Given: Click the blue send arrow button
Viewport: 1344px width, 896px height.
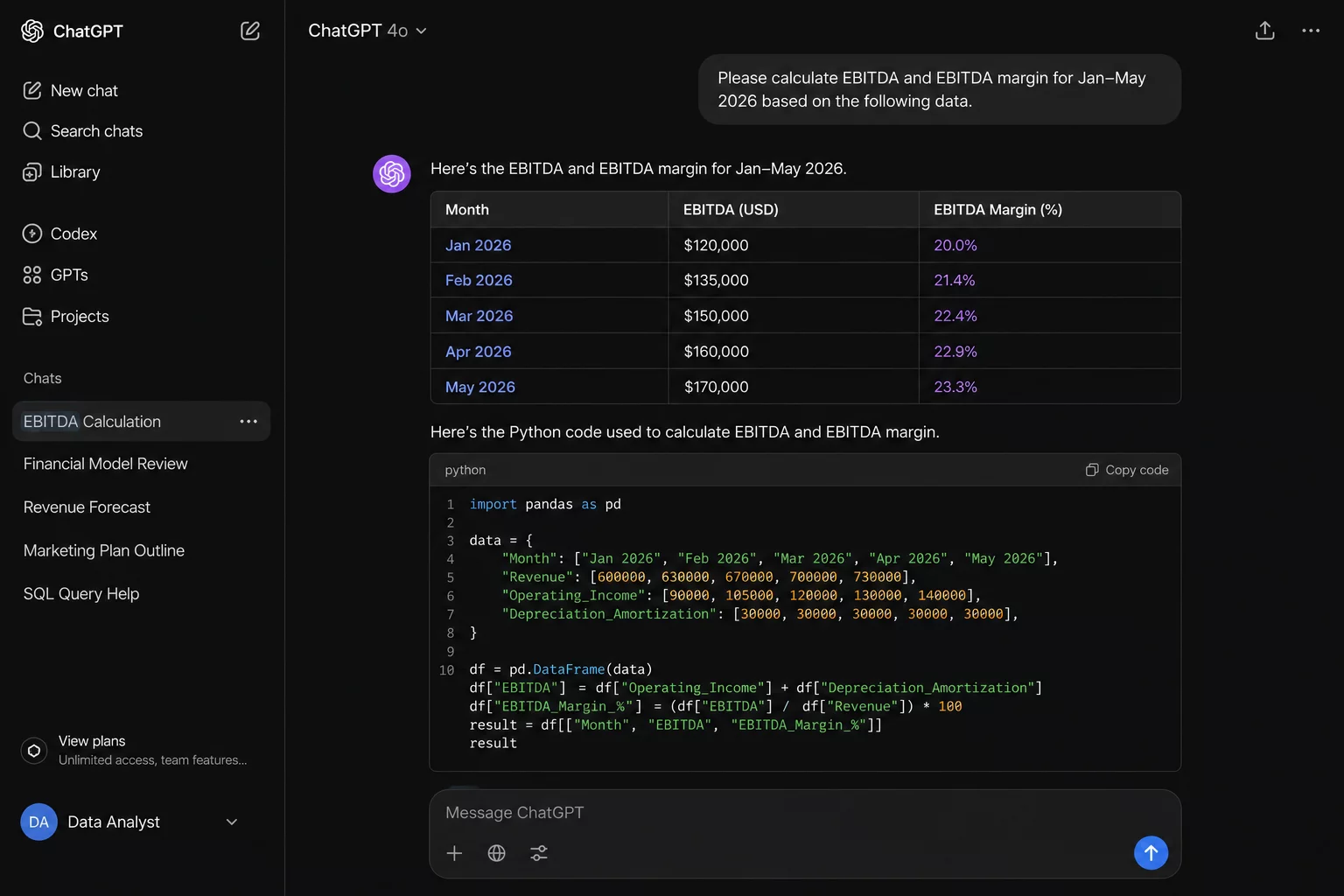Looking at the screenshot, I should [1151, 852].
